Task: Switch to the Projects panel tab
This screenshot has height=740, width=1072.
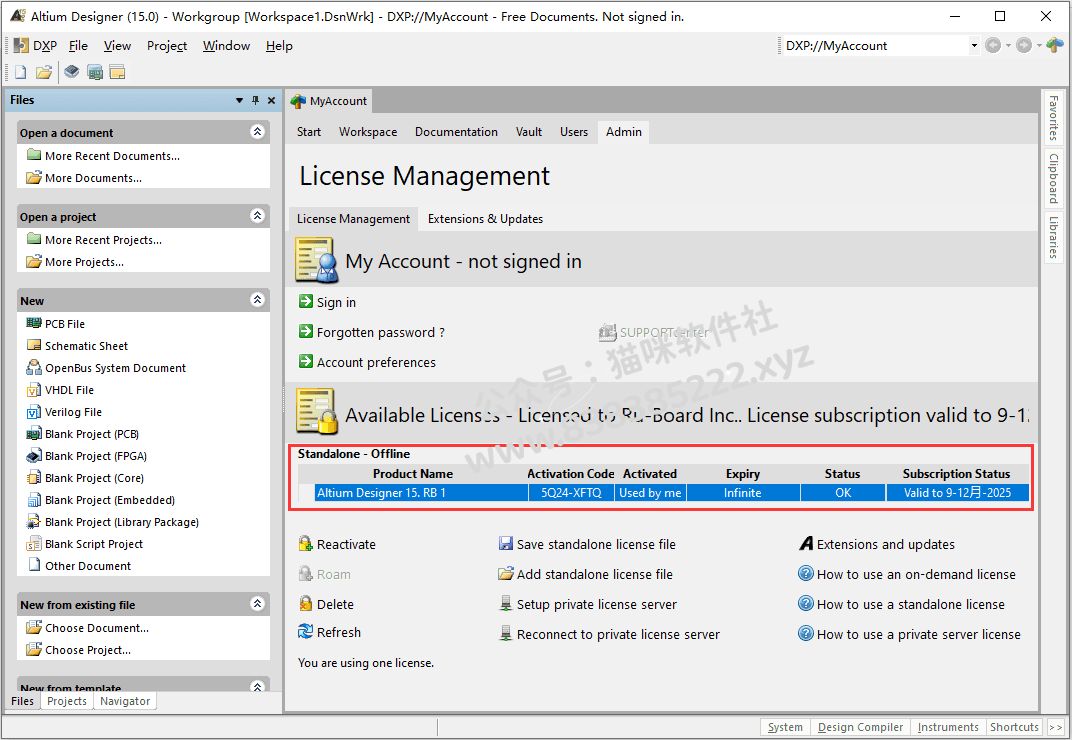Action: pos(67,701)
